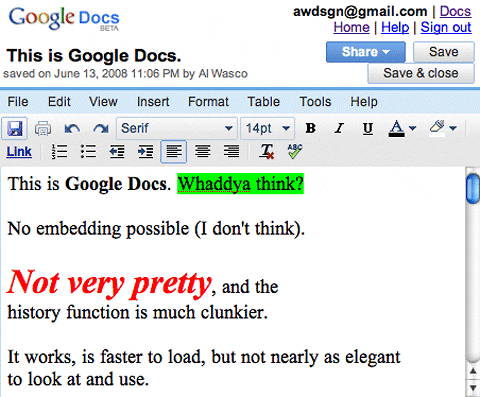Insert a bulleted list
Viewport: 480px width, 397px height.
[88, 152]
